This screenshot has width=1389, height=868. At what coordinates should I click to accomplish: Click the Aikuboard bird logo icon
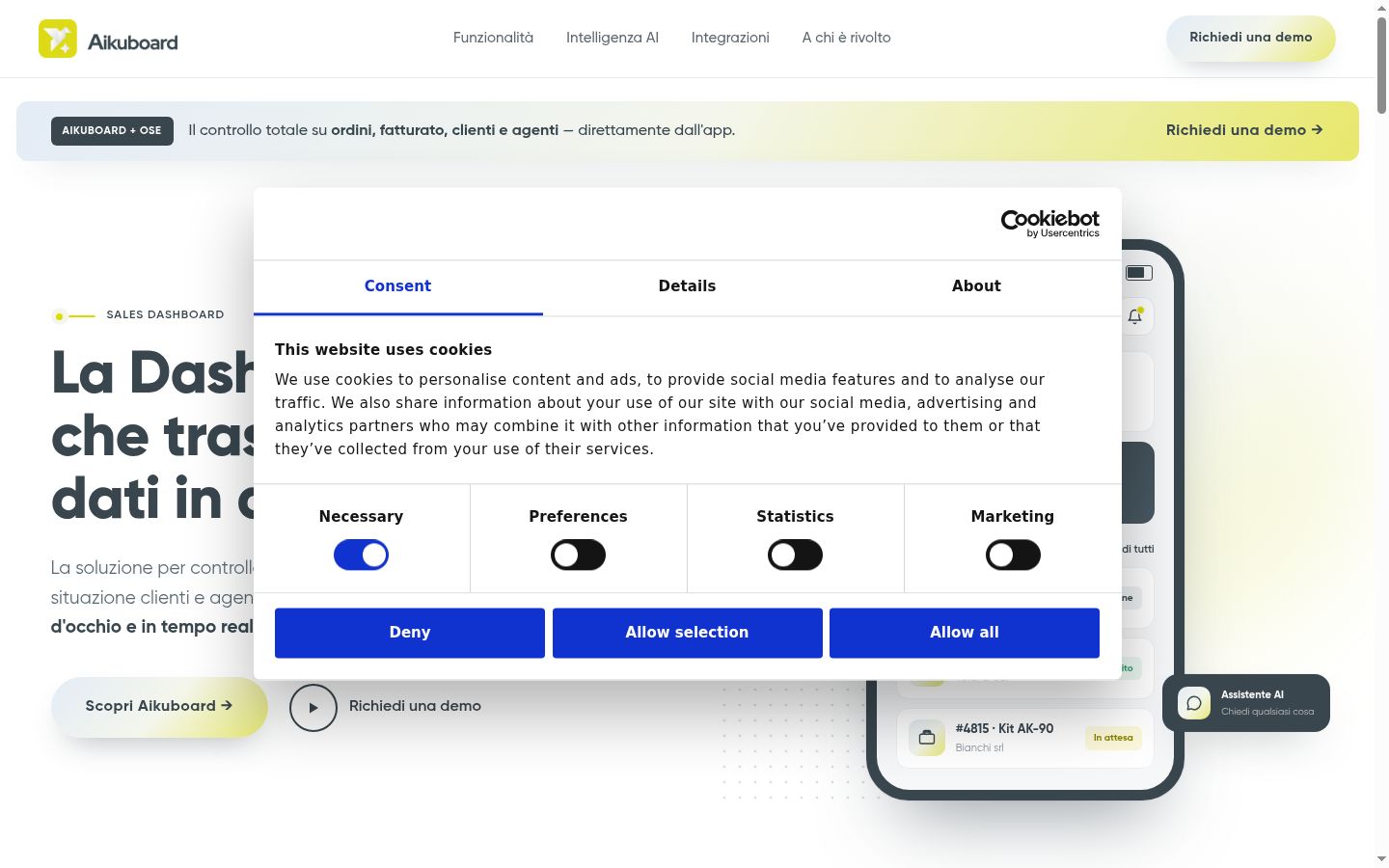pos(58,39)
